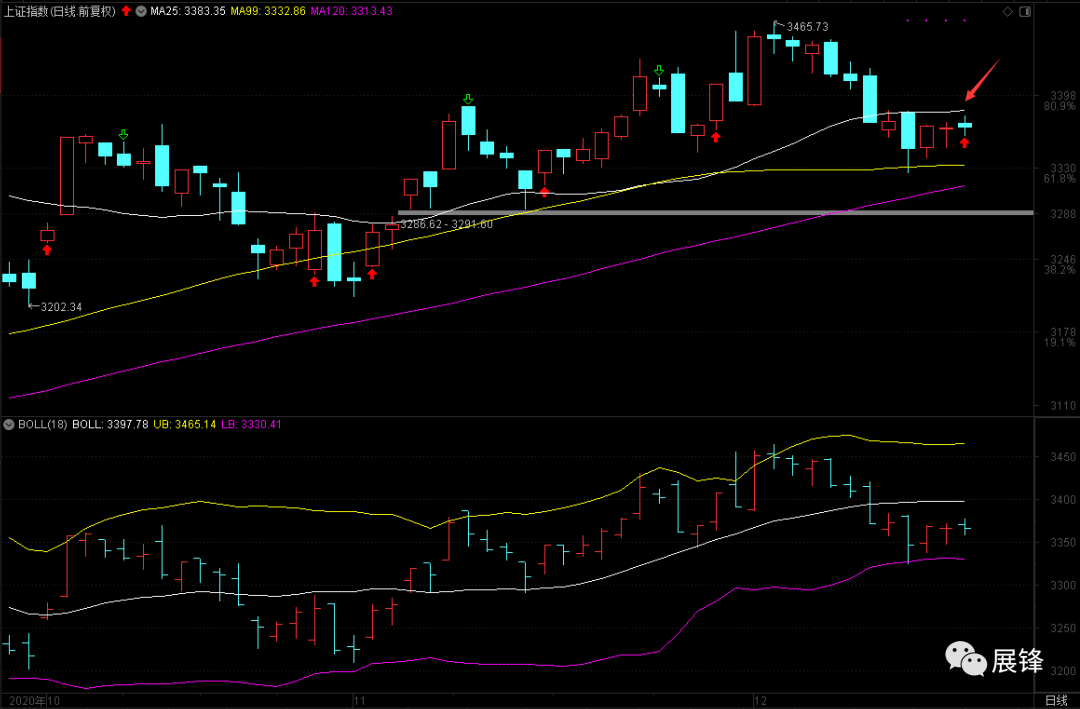Click the 2020年10 date axis label
This screenshot has width=1080, height=709.
35,701
